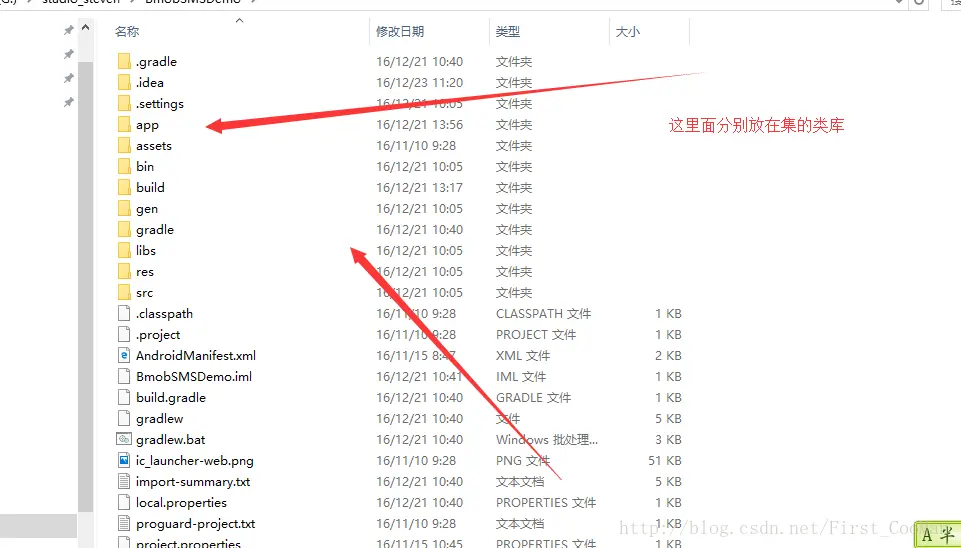
Task: Click the 大小 column header
Action: coord(627,32)
